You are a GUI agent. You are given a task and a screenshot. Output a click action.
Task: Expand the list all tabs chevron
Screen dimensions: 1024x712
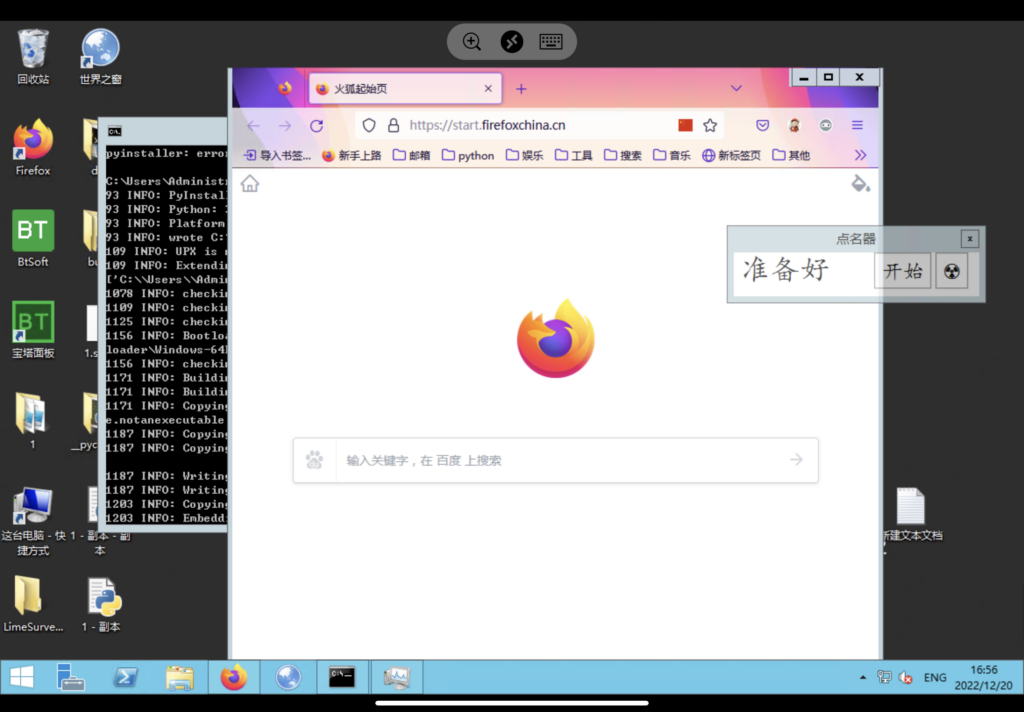(736, 89)
